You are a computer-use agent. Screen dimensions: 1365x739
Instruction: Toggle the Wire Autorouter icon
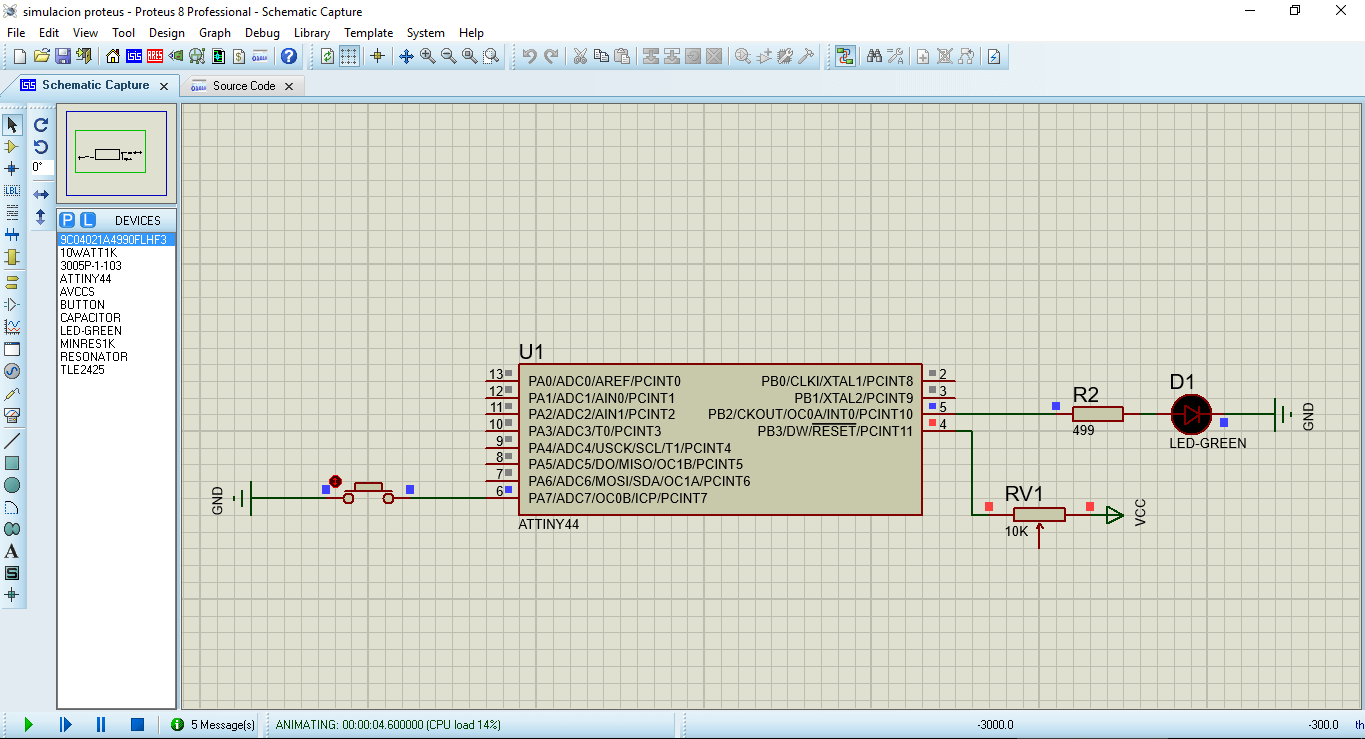point(845,56)
